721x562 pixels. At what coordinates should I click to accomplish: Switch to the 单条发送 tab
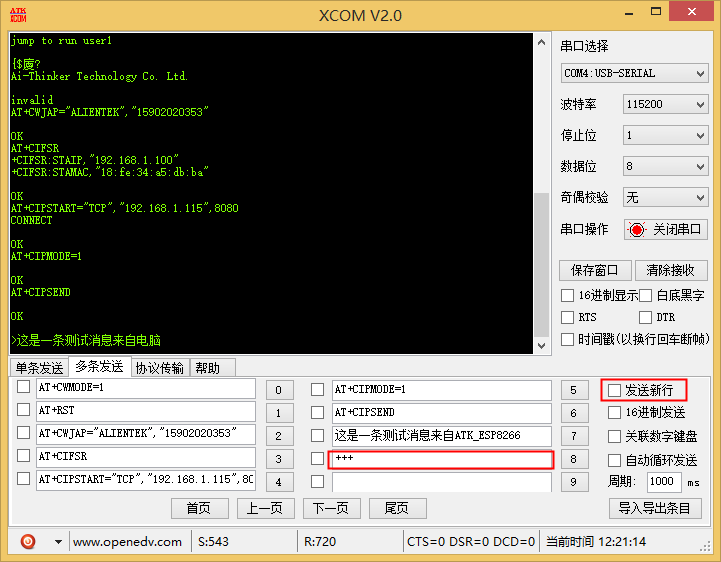click(x=39, y=368)
